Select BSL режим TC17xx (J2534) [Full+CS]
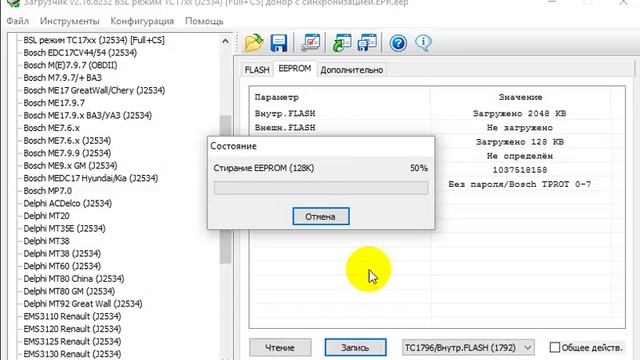640x360 pixels. [x=94, y=40]
